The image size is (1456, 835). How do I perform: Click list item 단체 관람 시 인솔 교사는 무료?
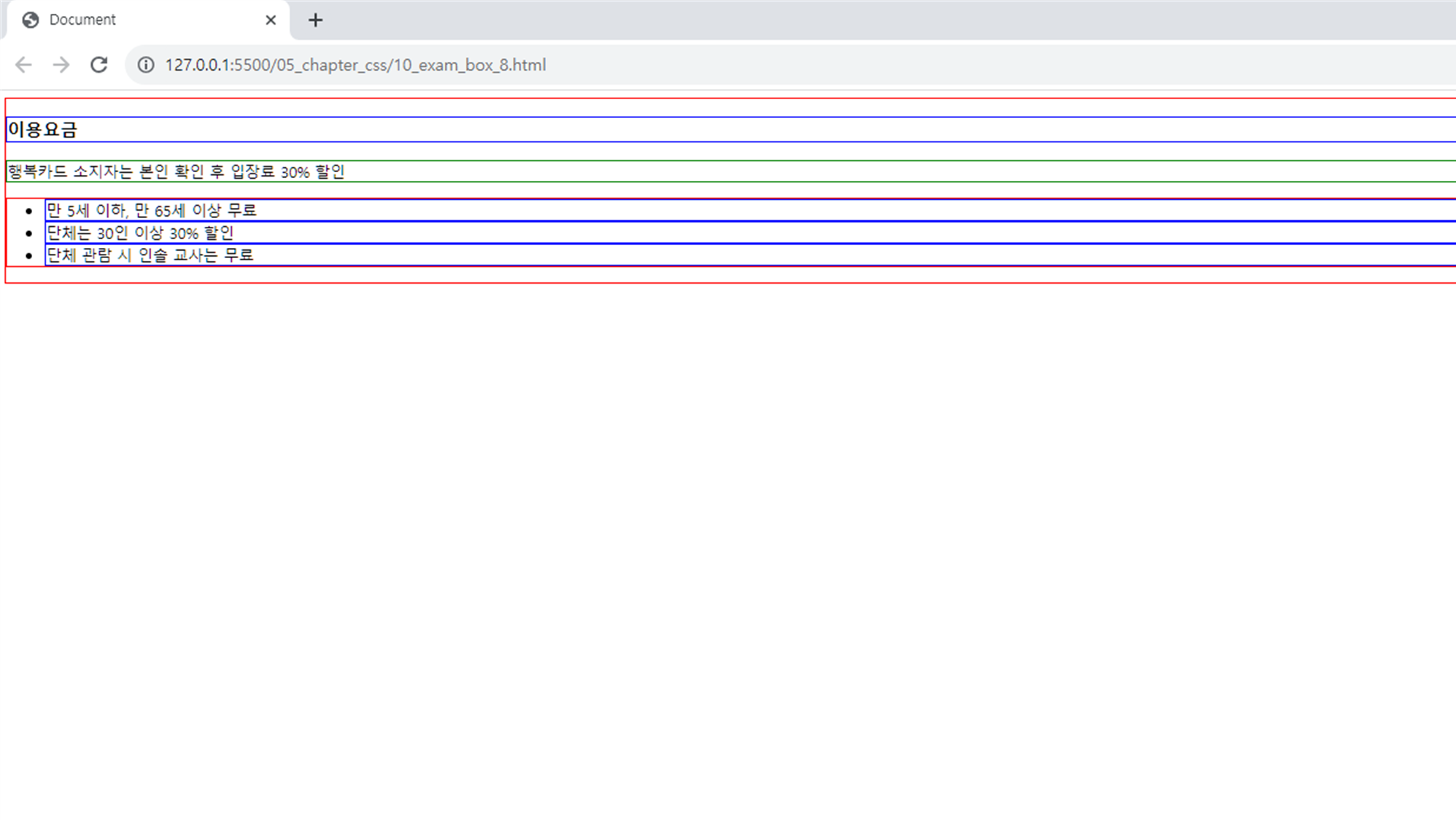[x=150, y=255]
